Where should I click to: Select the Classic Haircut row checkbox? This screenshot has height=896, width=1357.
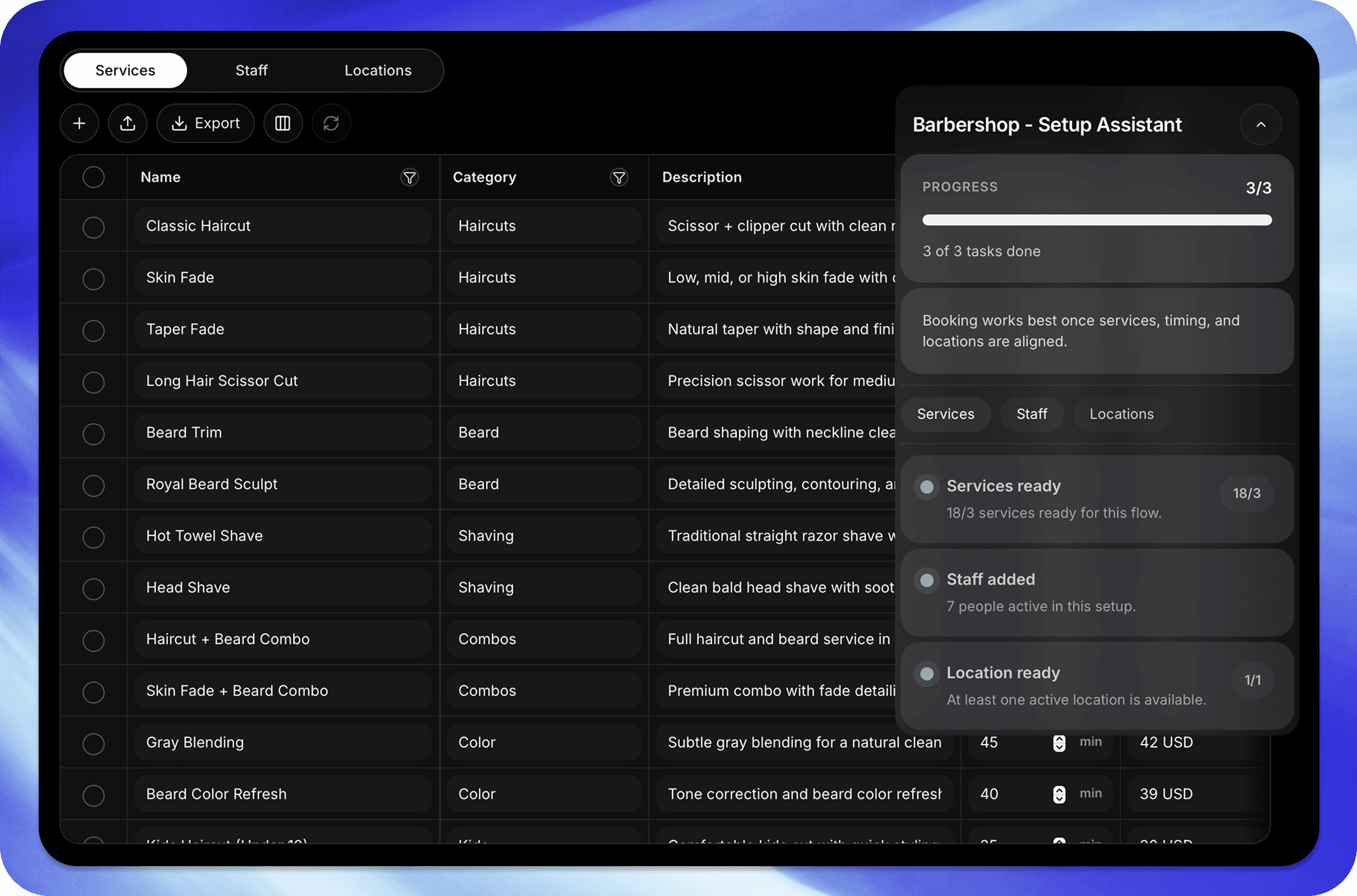click(93, 228)
